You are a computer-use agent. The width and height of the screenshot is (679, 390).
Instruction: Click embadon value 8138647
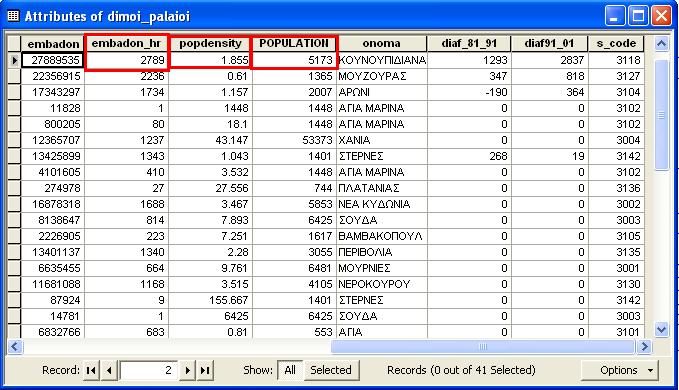point(52,220)
